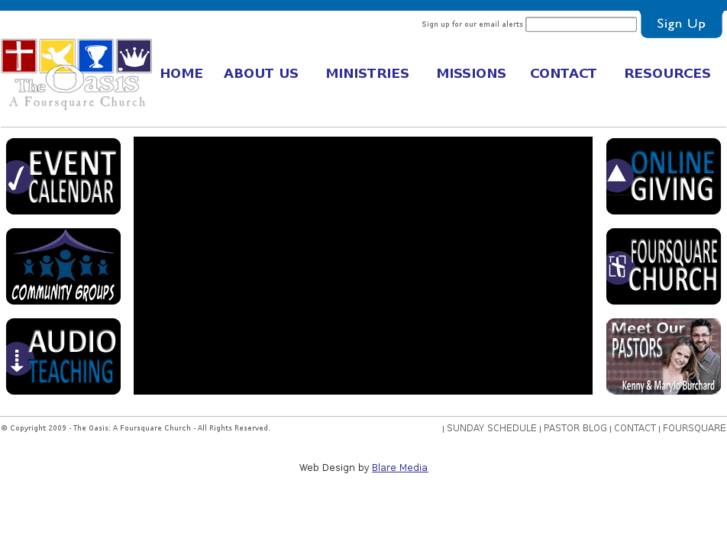
Task: Click the red cross logo square
Action: [x=19, y=56]
